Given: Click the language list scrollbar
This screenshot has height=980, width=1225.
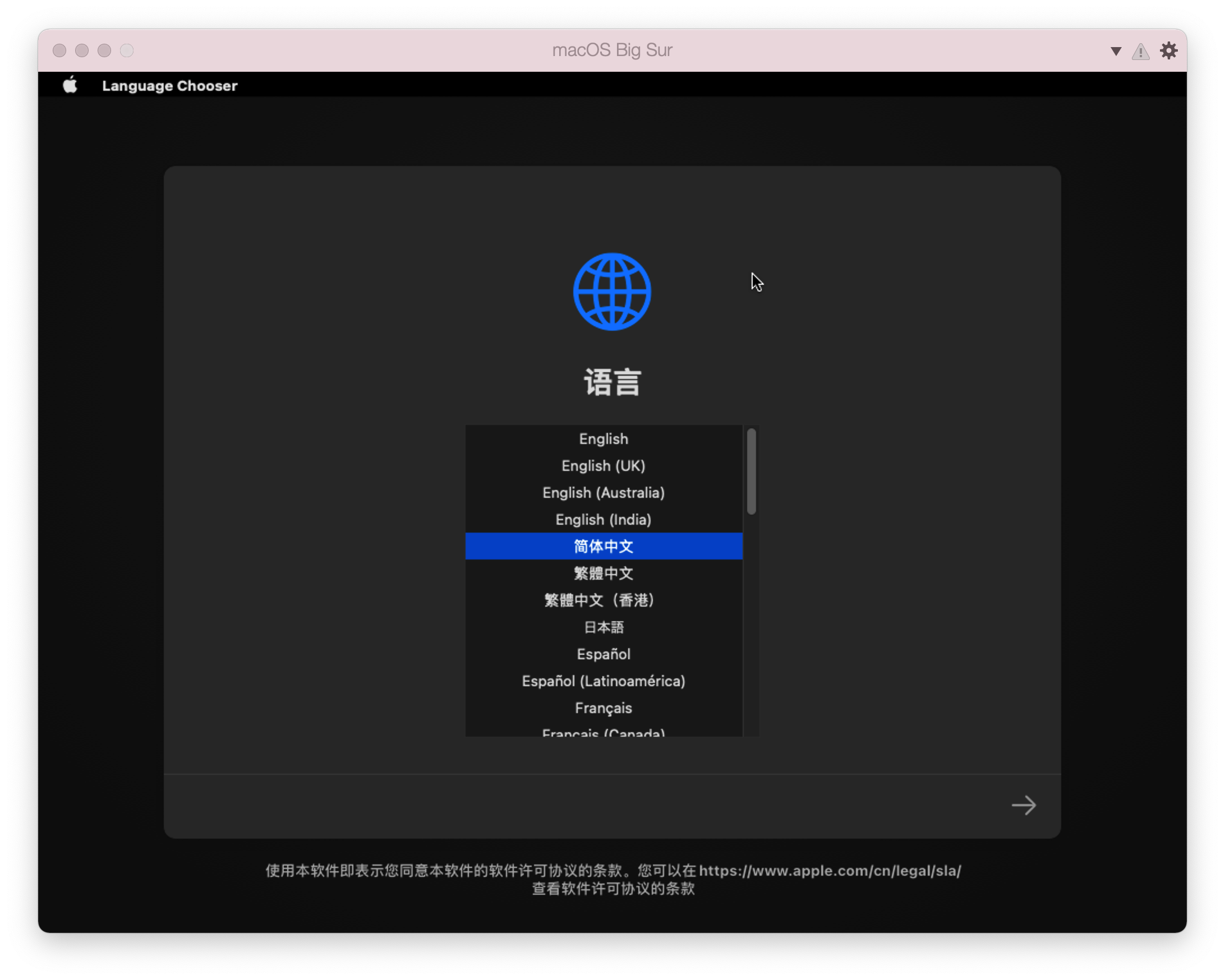Looking at the screenshot, I should click(x=751, y=471).
